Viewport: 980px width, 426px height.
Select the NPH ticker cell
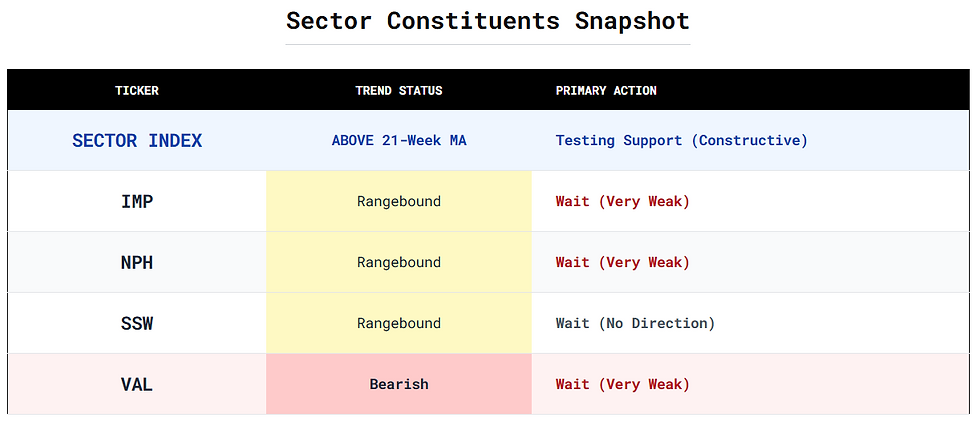tap(137, 263)
